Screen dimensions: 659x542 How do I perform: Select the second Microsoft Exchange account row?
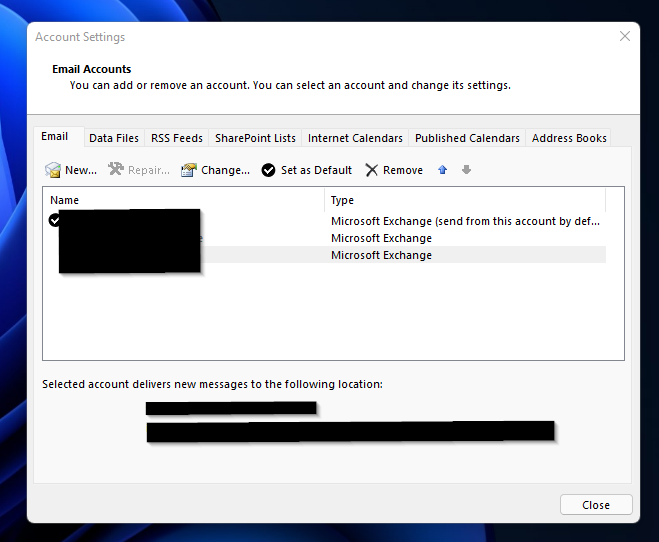[x=465, y=238]
